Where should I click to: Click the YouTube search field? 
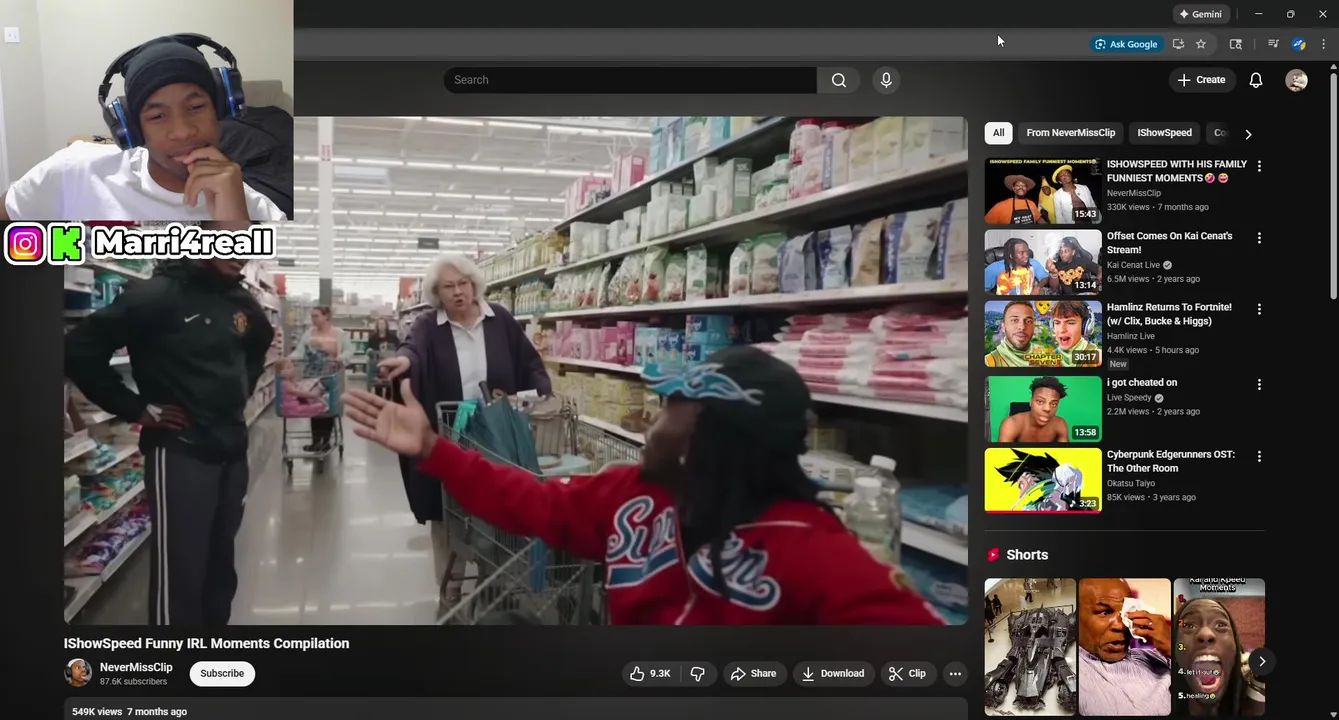point(630,80)
